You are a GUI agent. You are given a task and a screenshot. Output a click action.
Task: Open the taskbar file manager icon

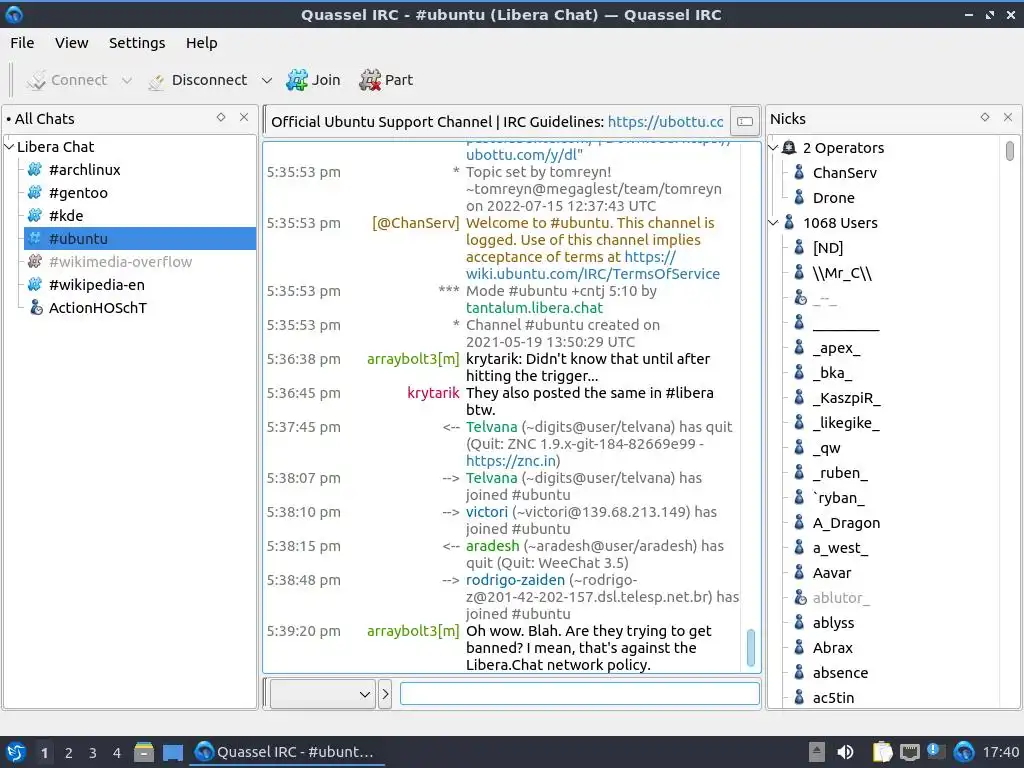(144, 752)
